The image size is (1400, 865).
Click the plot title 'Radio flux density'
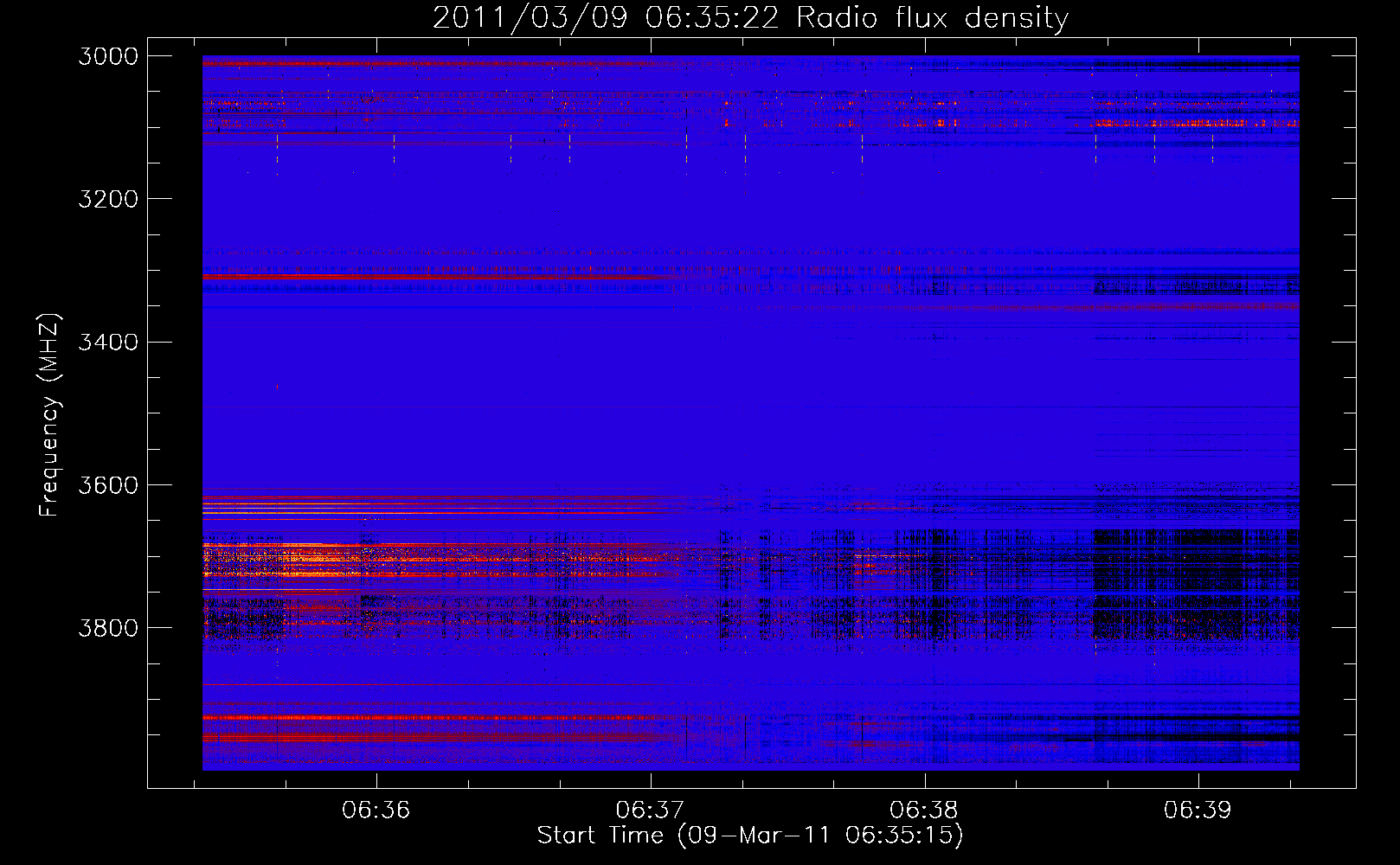[x=933, y=18]
